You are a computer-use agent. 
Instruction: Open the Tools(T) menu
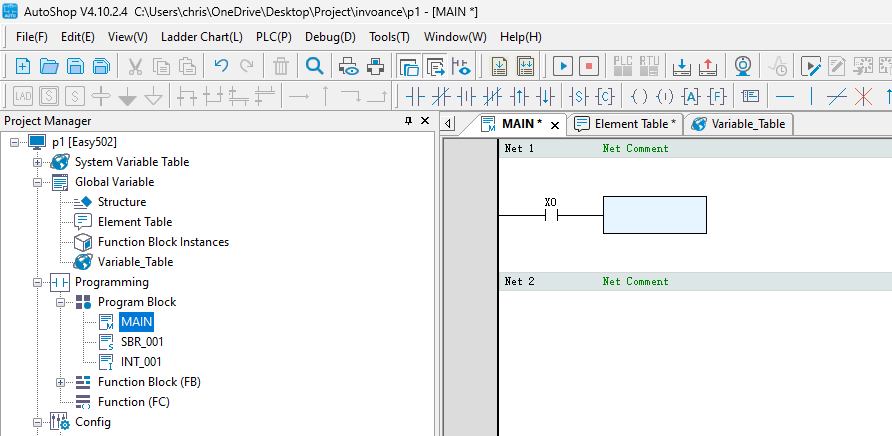[x=390, y=37]
